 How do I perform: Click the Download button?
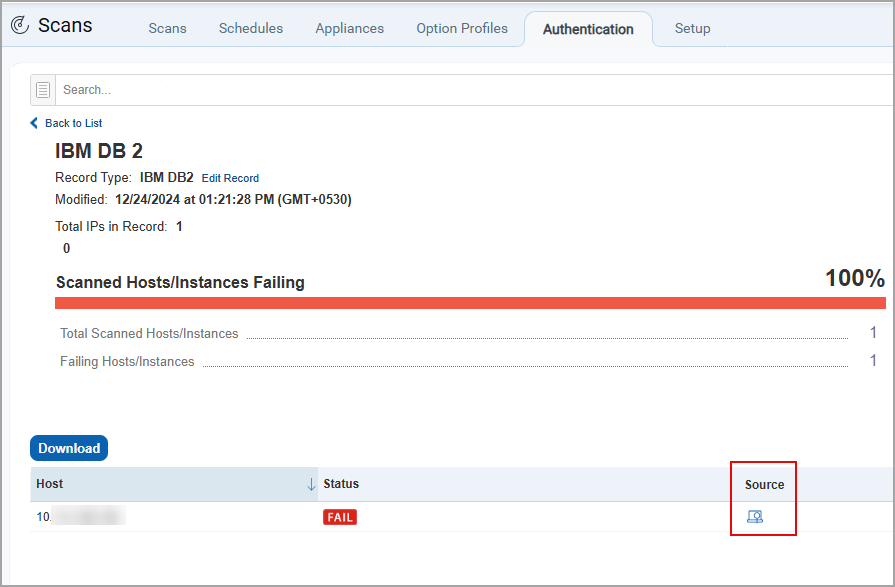(x=68, y=447)
